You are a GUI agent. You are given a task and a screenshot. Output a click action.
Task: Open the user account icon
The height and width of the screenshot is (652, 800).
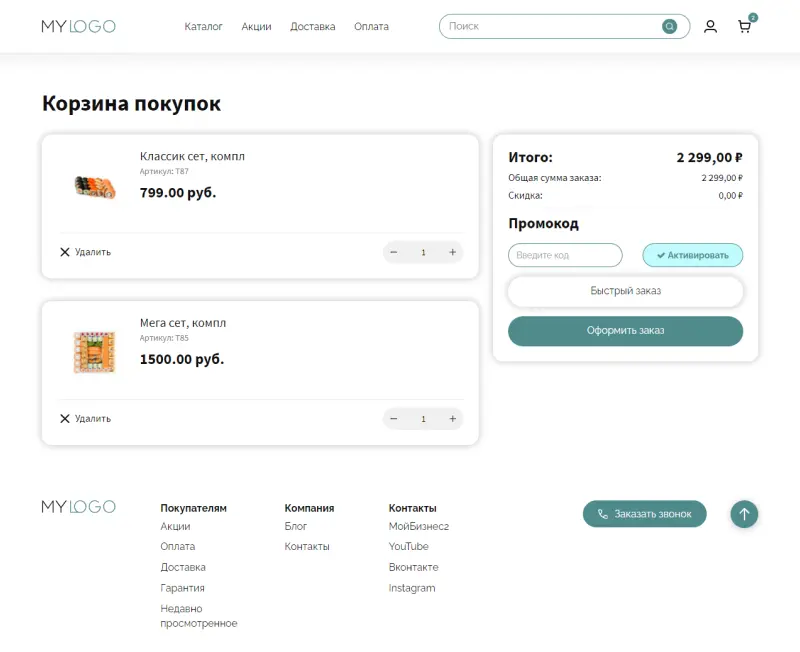pos(710,27)
